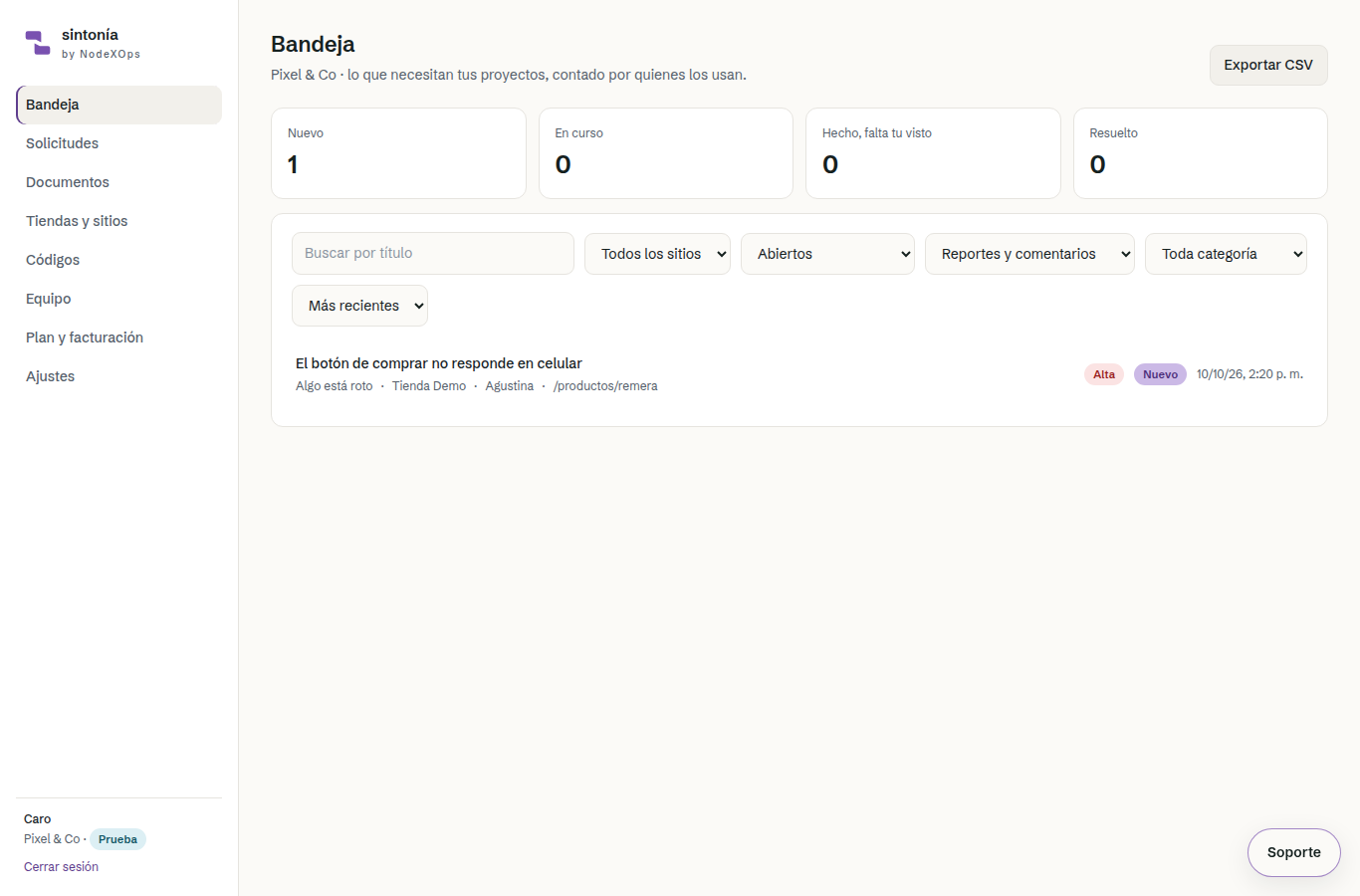Screen dimensions: 1360x896
Task: Click the sintonía logo icon
Action: coord(38,43)
